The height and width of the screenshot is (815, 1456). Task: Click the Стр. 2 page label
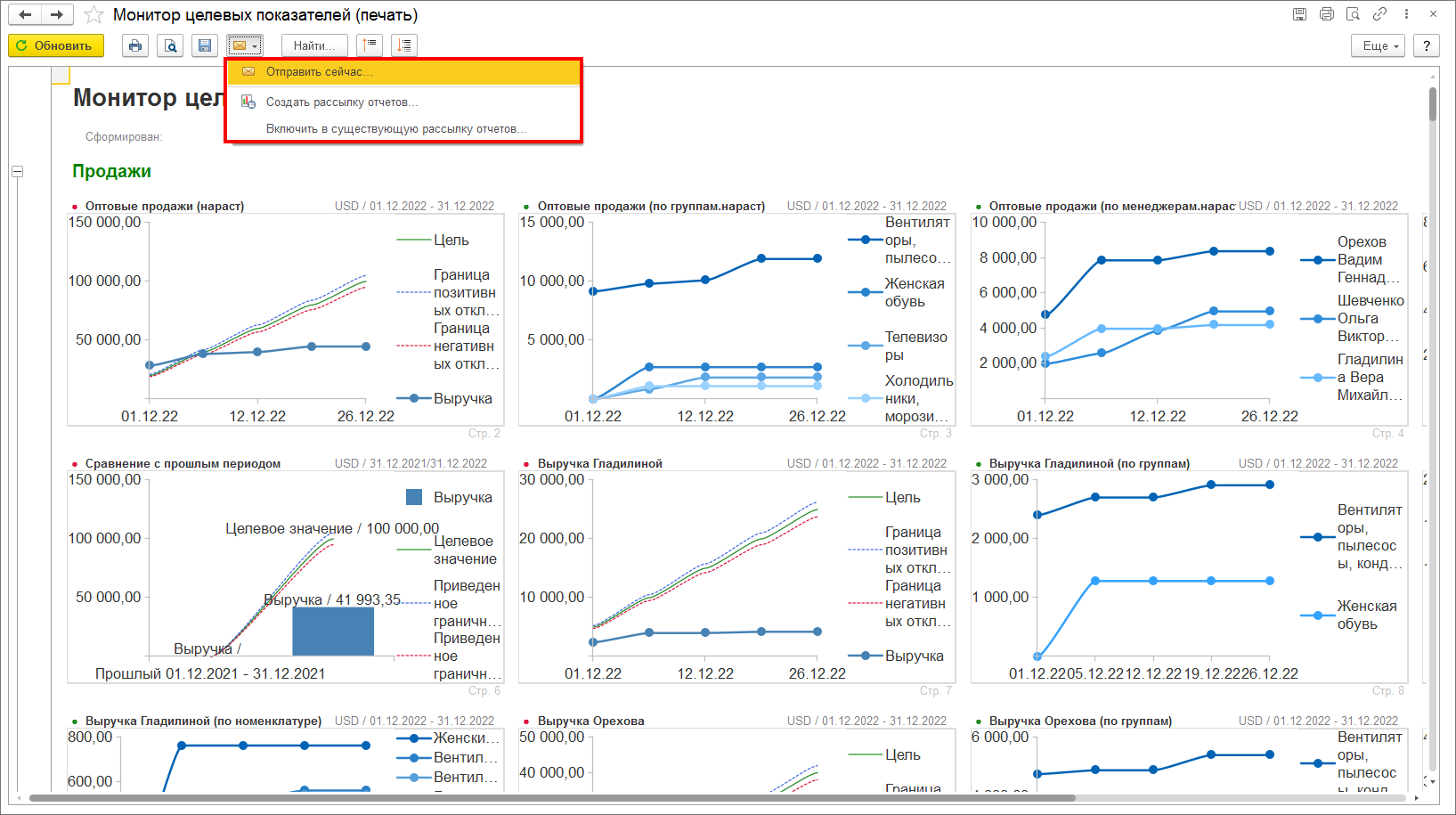pos(484,433)
